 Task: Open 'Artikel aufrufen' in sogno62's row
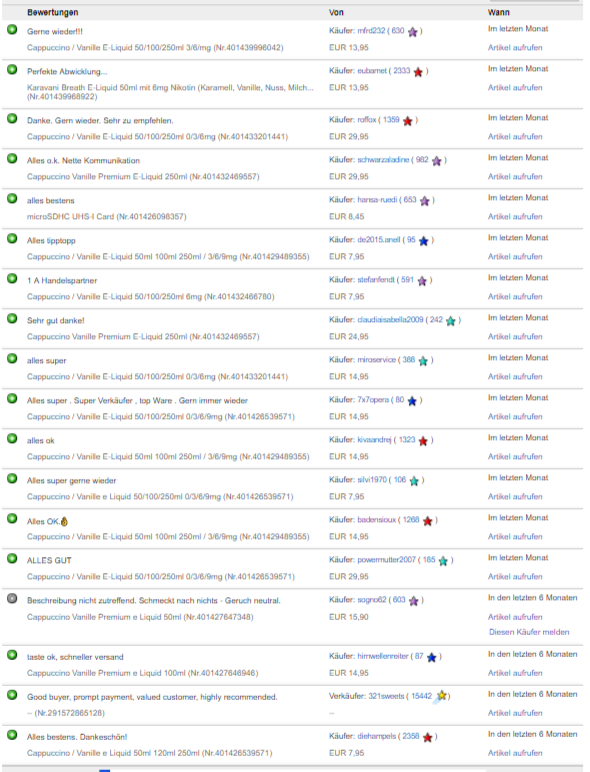click(x=515, y=617)
